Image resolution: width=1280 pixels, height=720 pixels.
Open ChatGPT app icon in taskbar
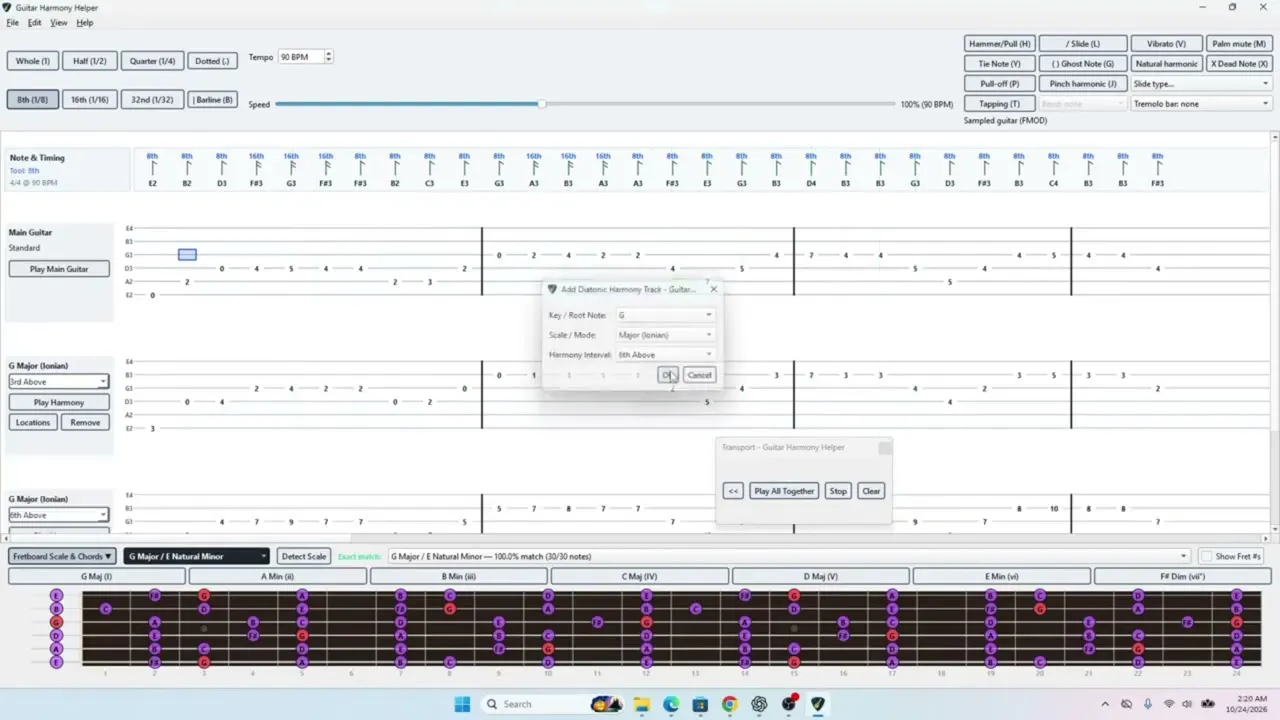tap(760, 704)
